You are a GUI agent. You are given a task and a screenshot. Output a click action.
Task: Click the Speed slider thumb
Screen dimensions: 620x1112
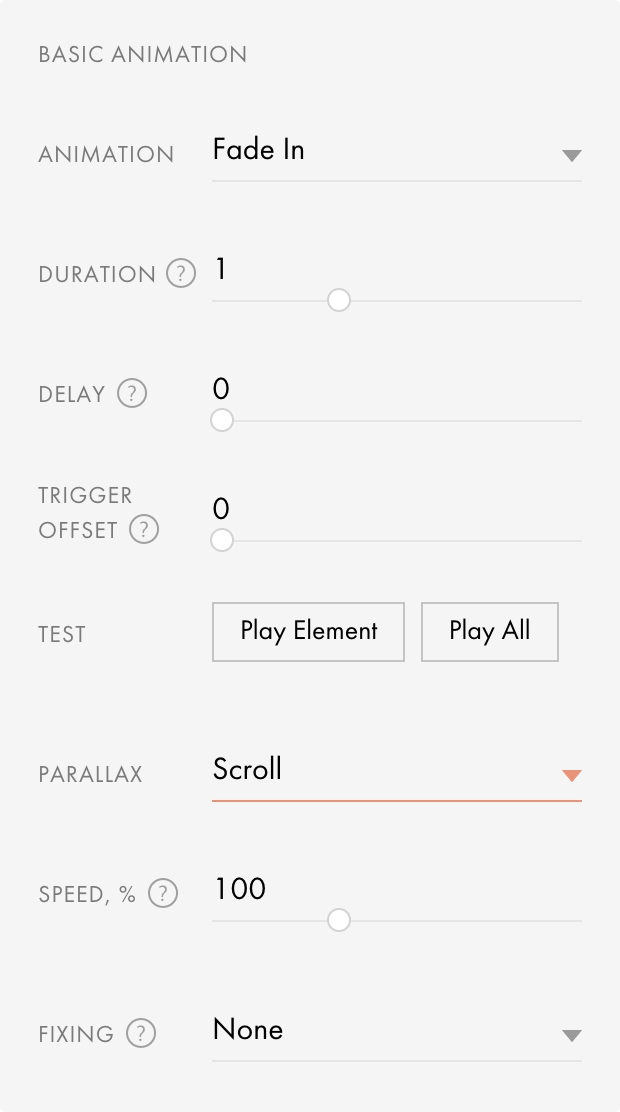pos(338,920)
